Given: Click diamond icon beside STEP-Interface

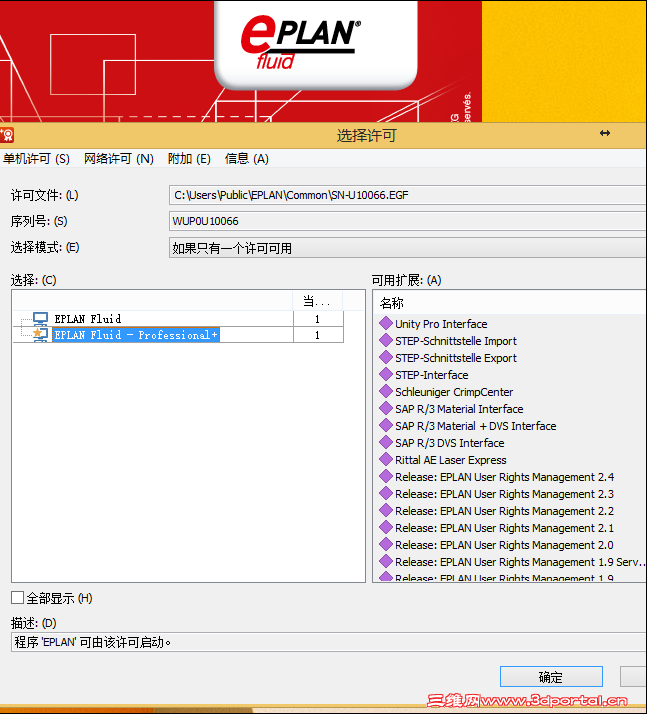Looking at the screenshot, I should pyautogui.click(x=386, y=374).
